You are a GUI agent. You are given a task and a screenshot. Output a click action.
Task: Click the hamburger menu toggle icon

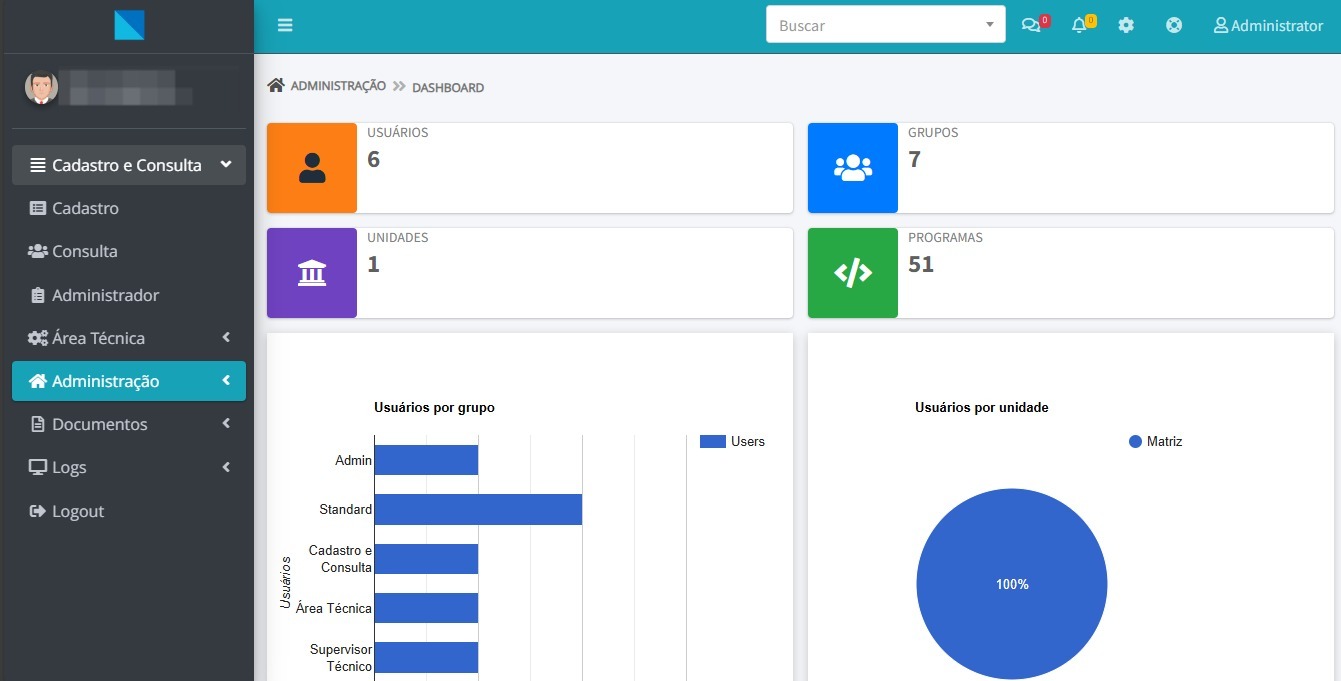285,26
